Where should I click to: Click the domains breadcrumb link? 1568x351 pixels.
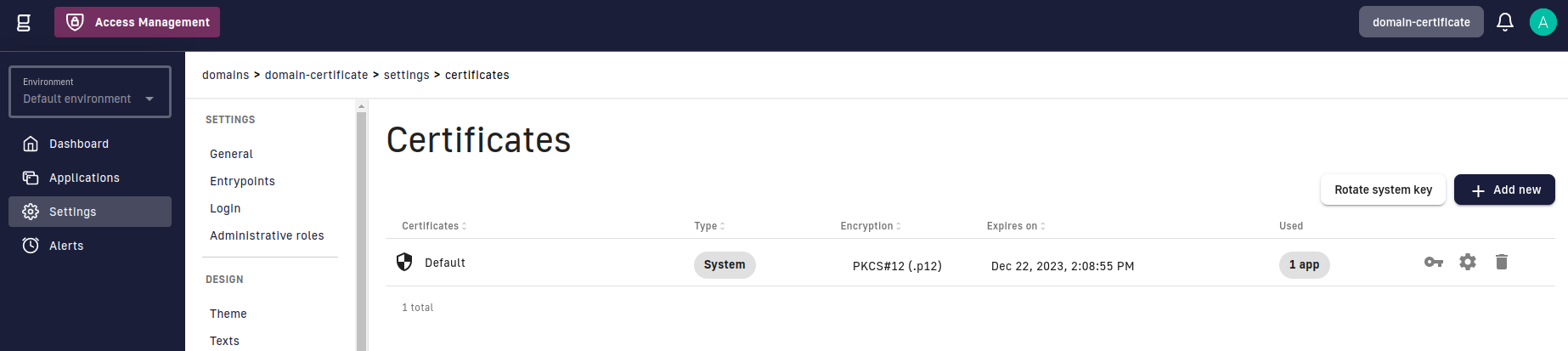tap(225, 75)
